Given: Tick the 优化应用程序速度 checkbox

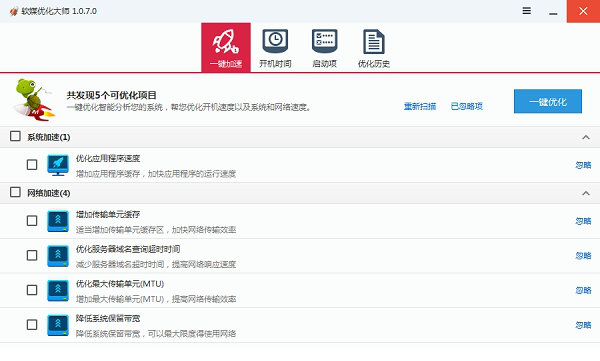Looking at the screenshot, I should 32,165.
